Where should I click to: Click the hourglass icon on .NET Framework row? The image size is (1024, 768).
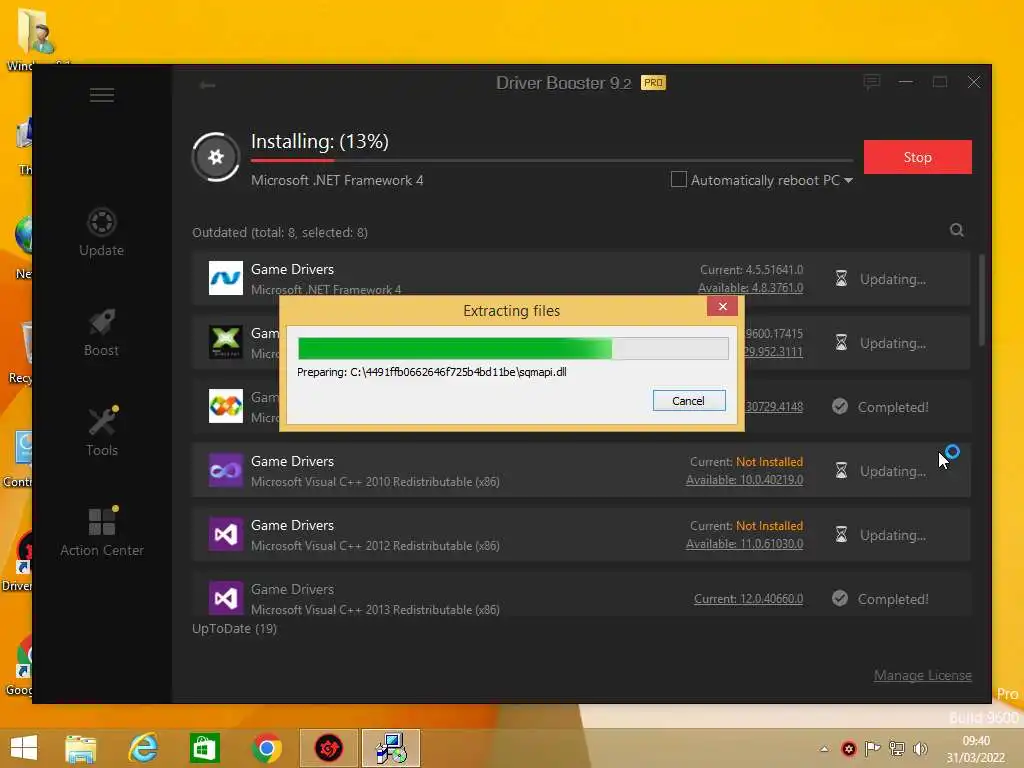[841, 279]
